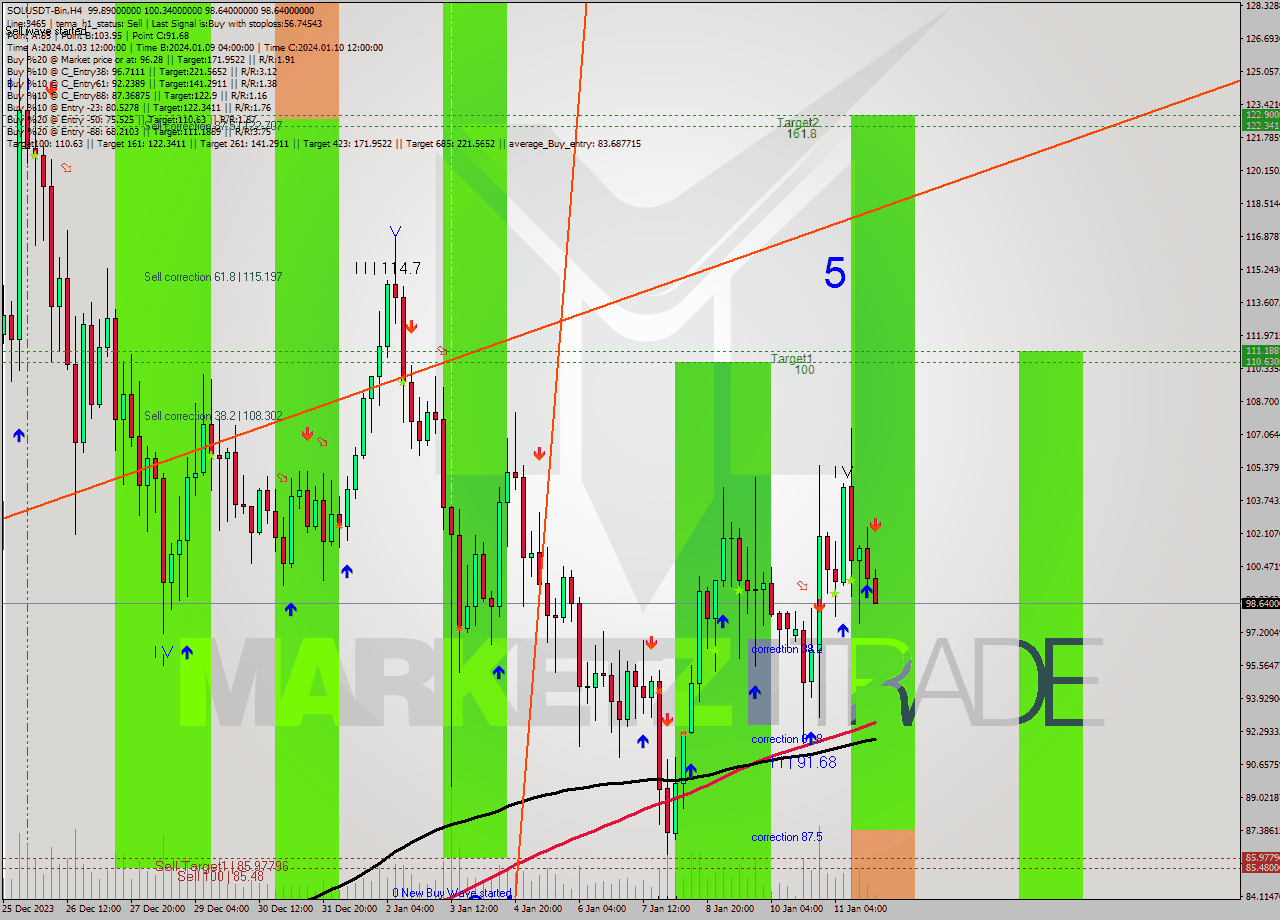Image resolution: width=1280 pixels, height=920 pixels.
Task: Click the 11 Jan 04:00 time label
Action: 860,908
